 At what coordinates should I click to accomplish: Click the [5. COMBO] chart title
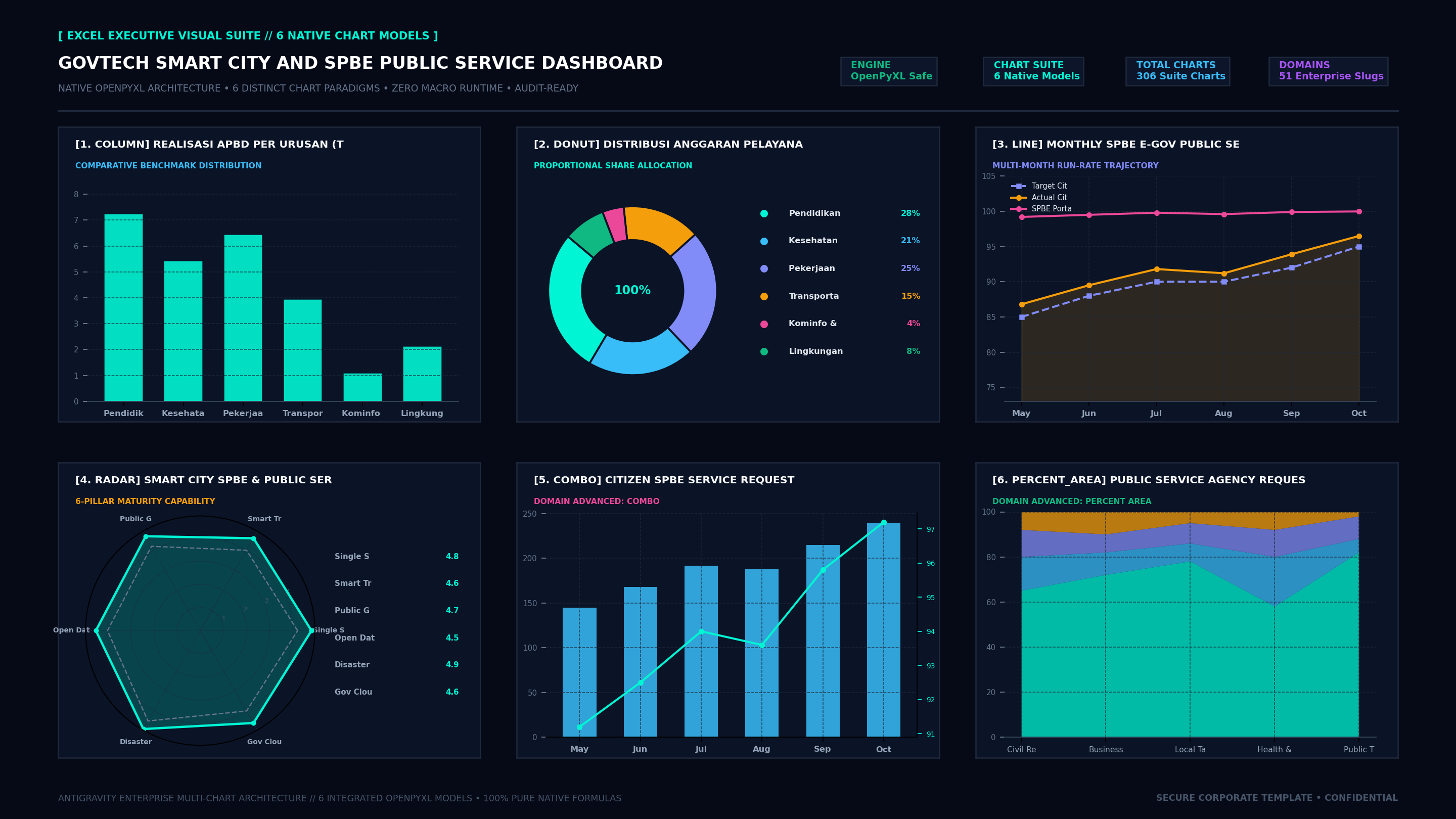point(664,480)
